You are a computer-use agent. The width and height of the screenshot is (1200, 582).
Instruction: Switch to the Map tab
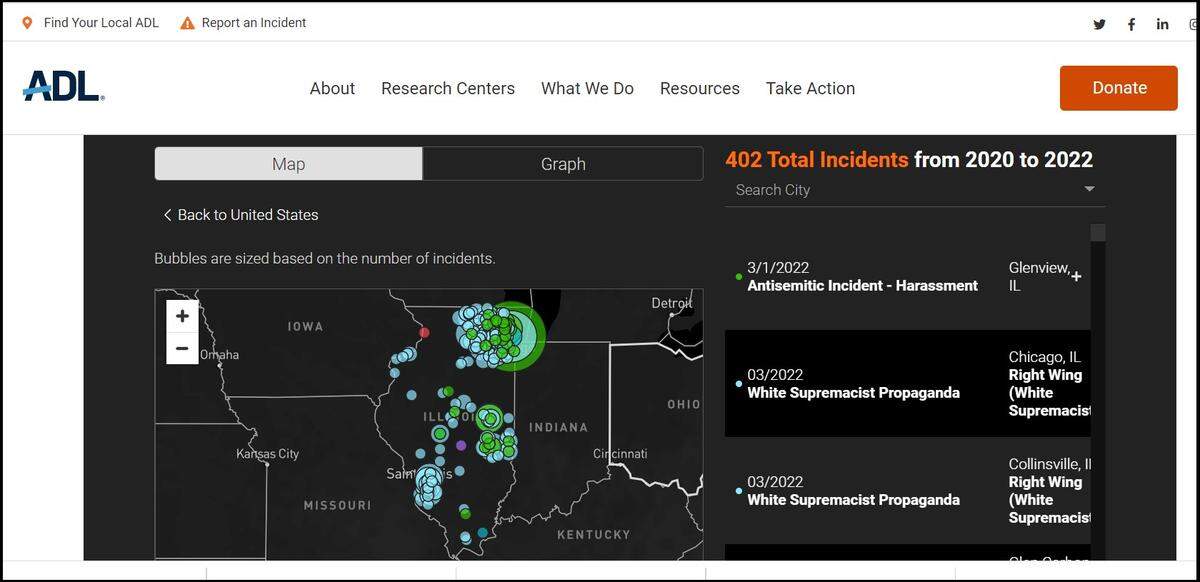click(288, 164)
